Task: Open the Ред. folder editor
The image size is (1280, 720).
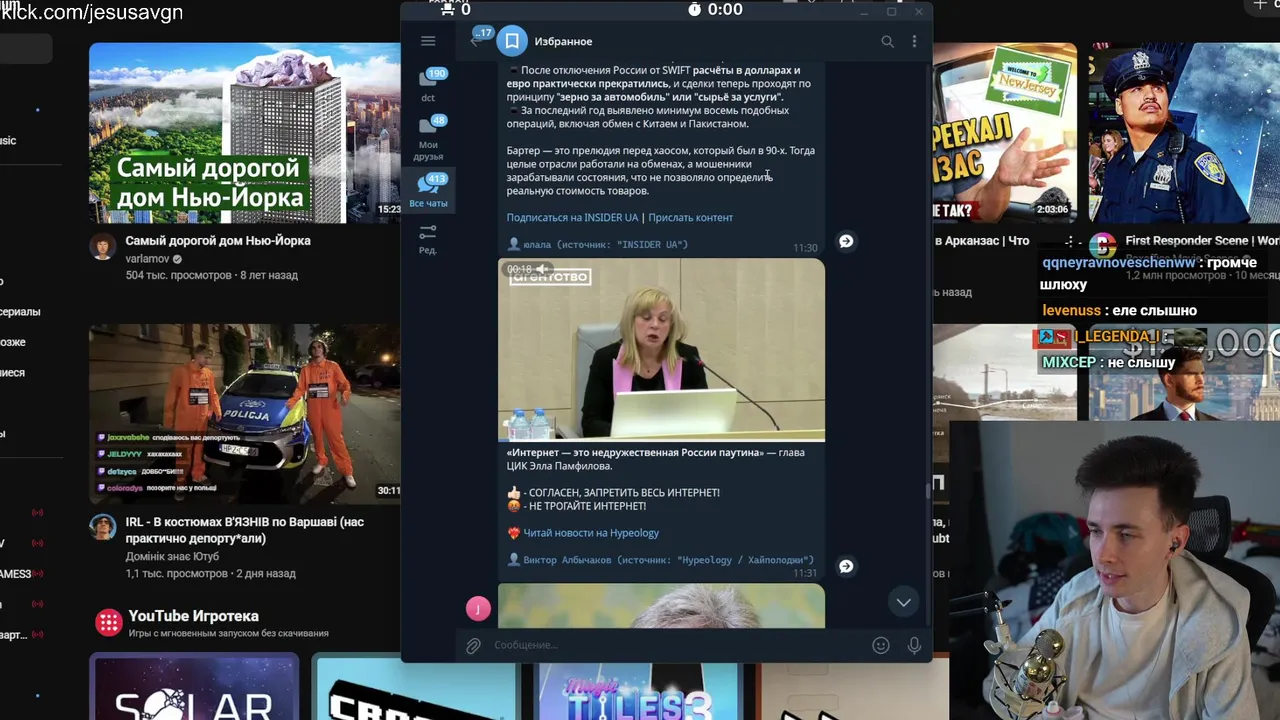Action: [x=428, y=238]
